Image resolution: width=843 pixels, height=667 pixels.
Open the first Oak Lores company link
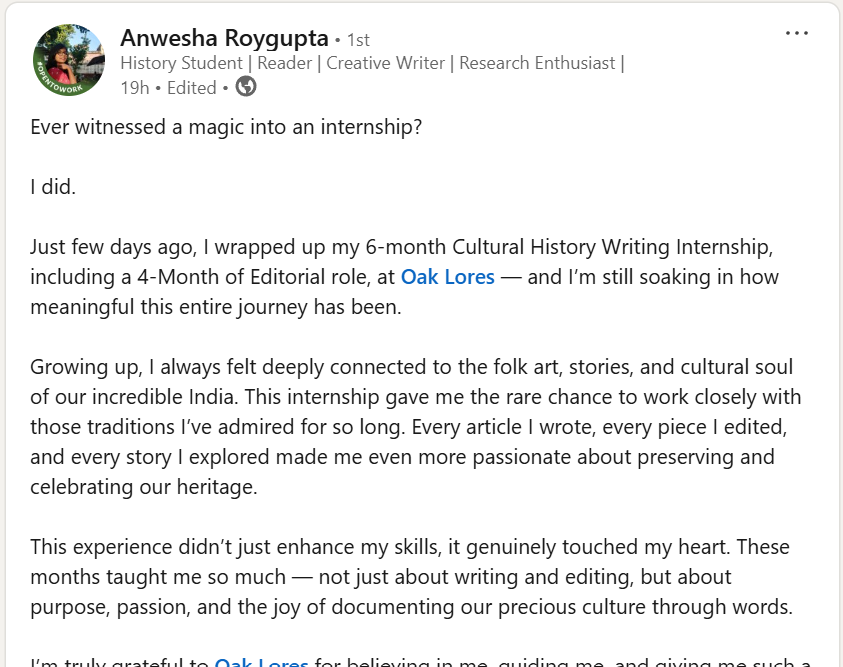[447, 277]
